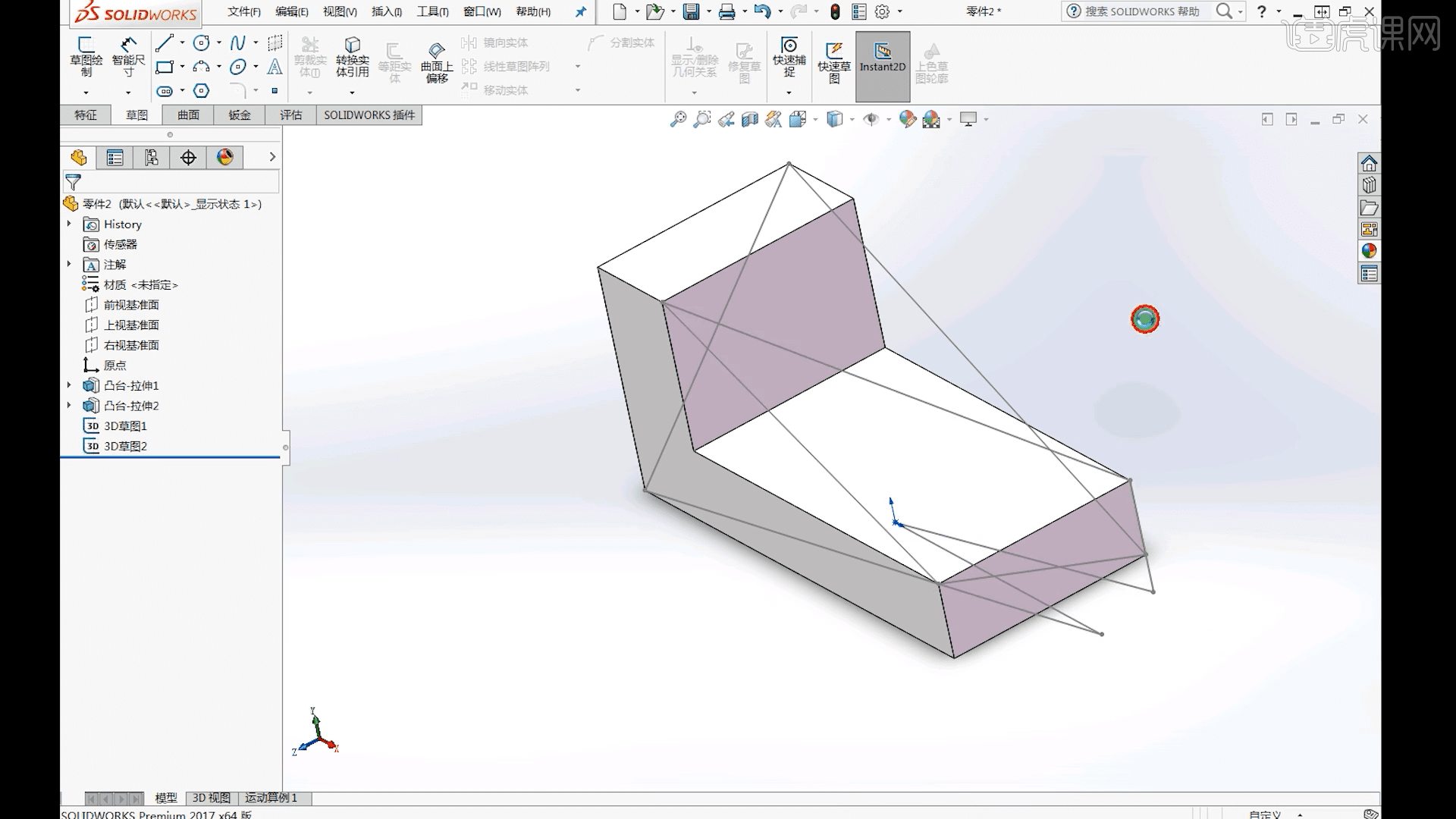Switch to the 钣金 tab
1456x819 pixels.
[239, 115]
